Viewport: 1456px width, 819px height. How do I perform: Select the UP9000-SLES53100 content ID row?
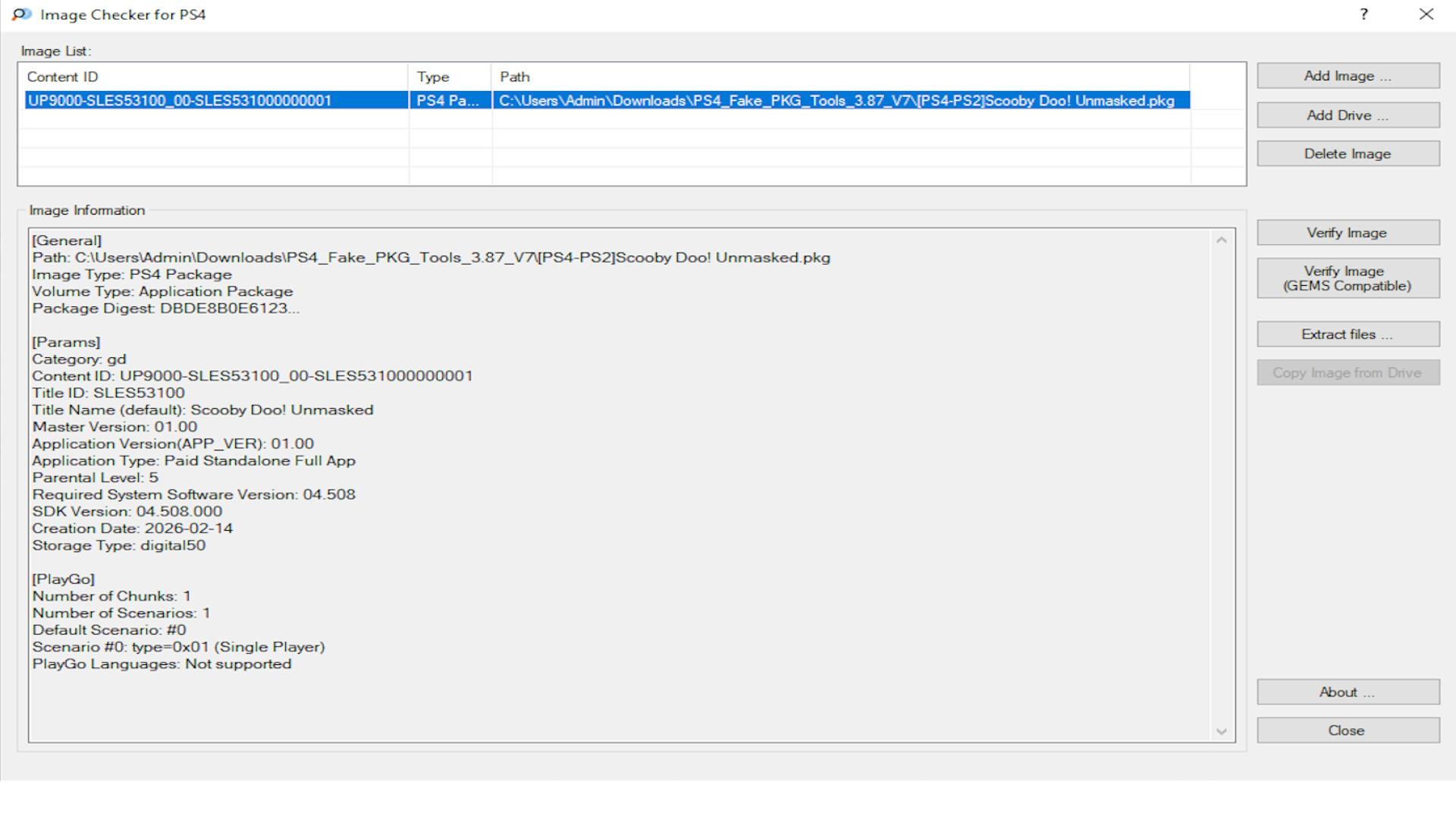click(x=180, y=101)
